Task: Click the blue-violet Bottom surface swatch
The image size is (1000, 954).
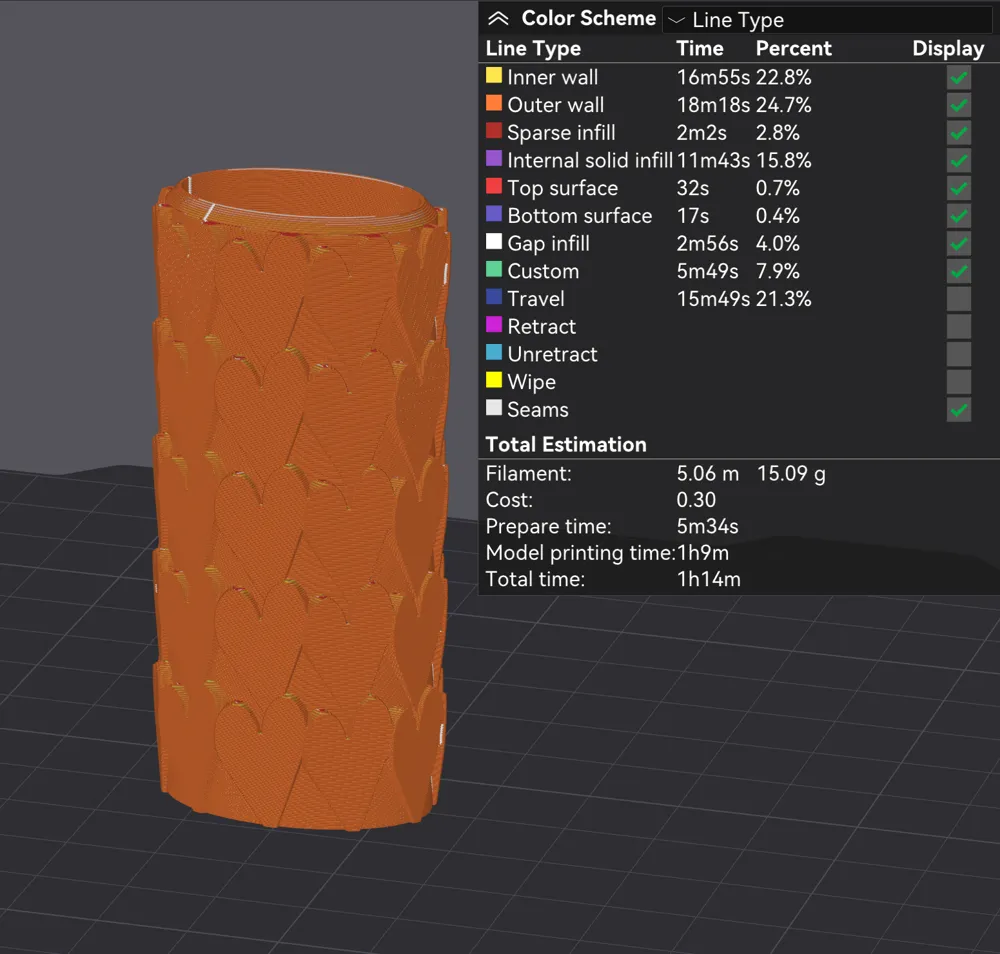Action: [494, 214]
